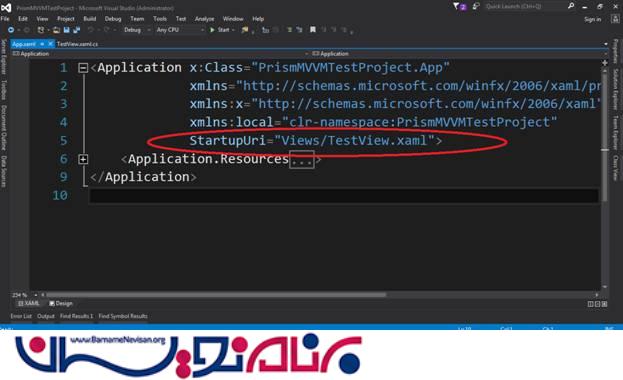Open the Error List panel tab
The image size is (623, 380).
point(21,316)
